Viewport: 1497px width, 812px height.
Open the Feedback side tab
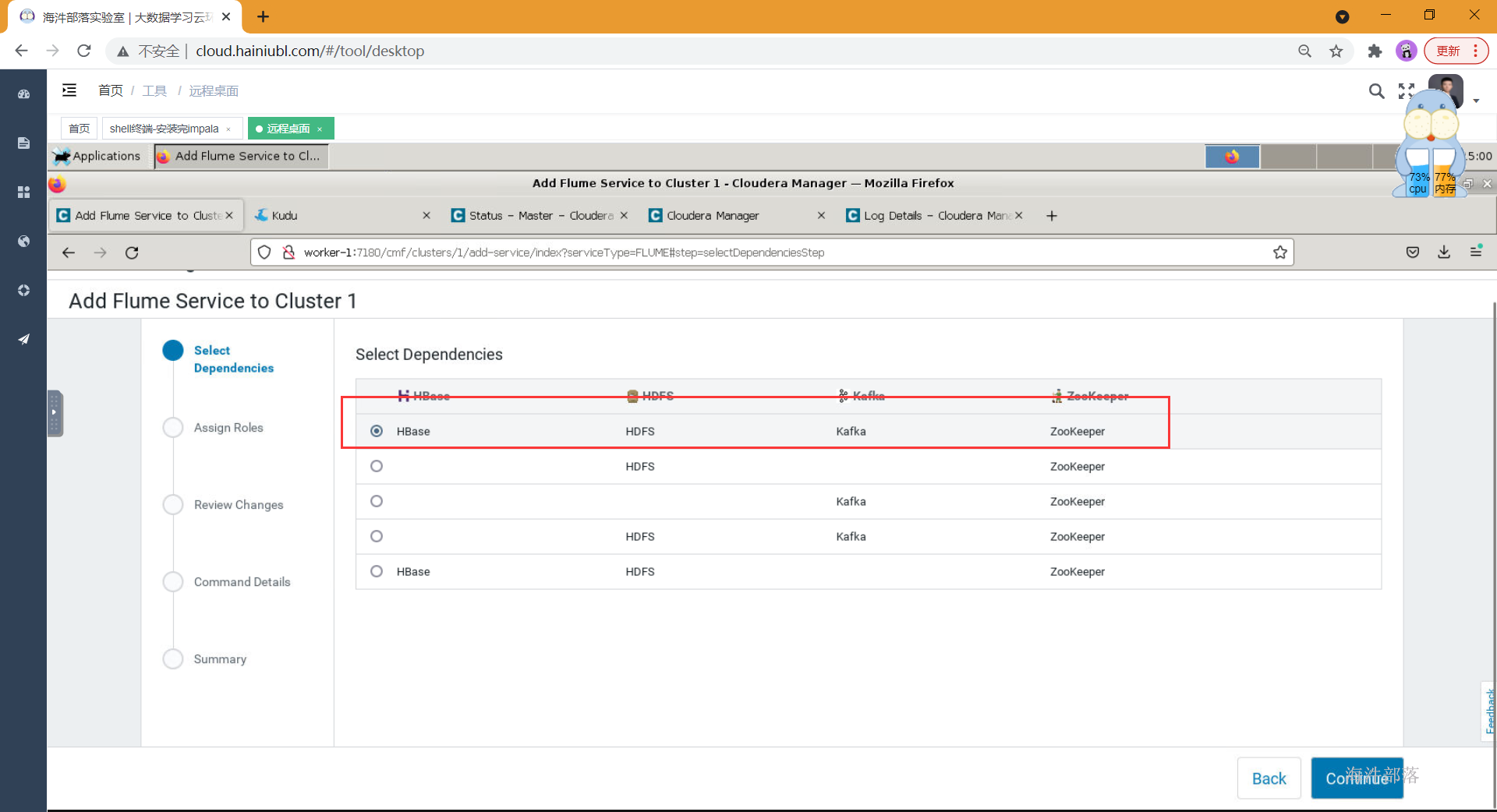click(1489, 711)
